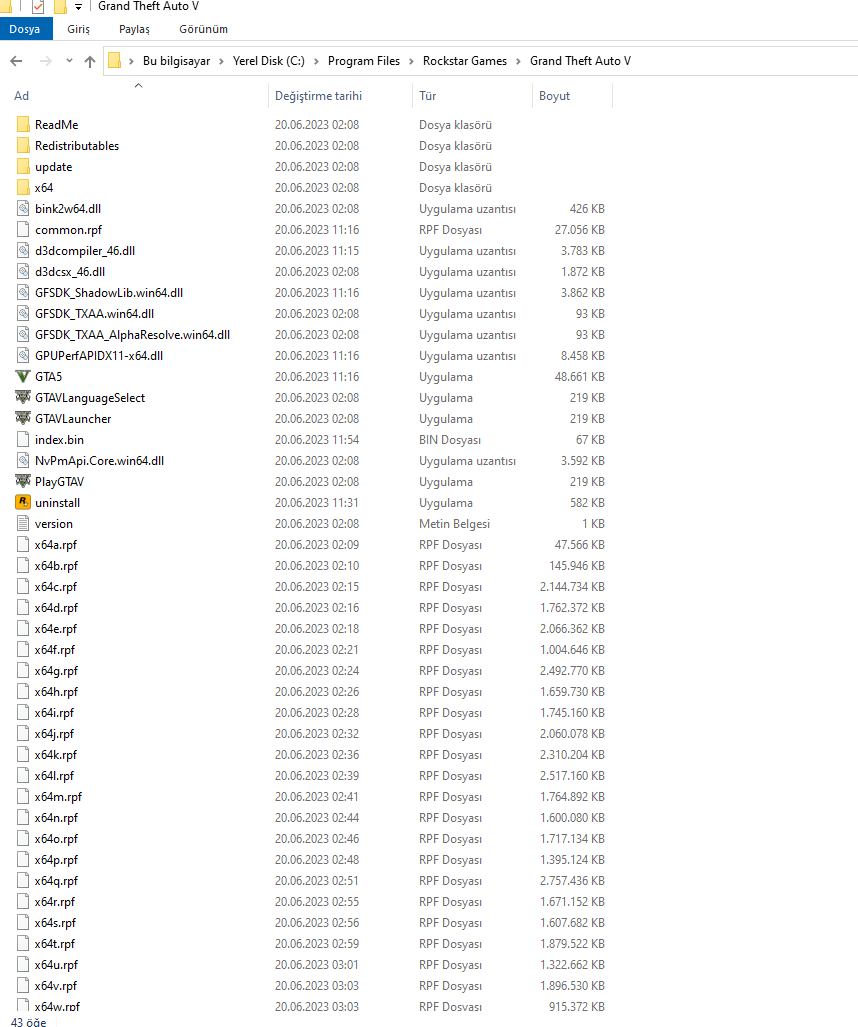Open the Dosya menu
Viewport: 858px width, 1027px height.
[x=26, y=29]
